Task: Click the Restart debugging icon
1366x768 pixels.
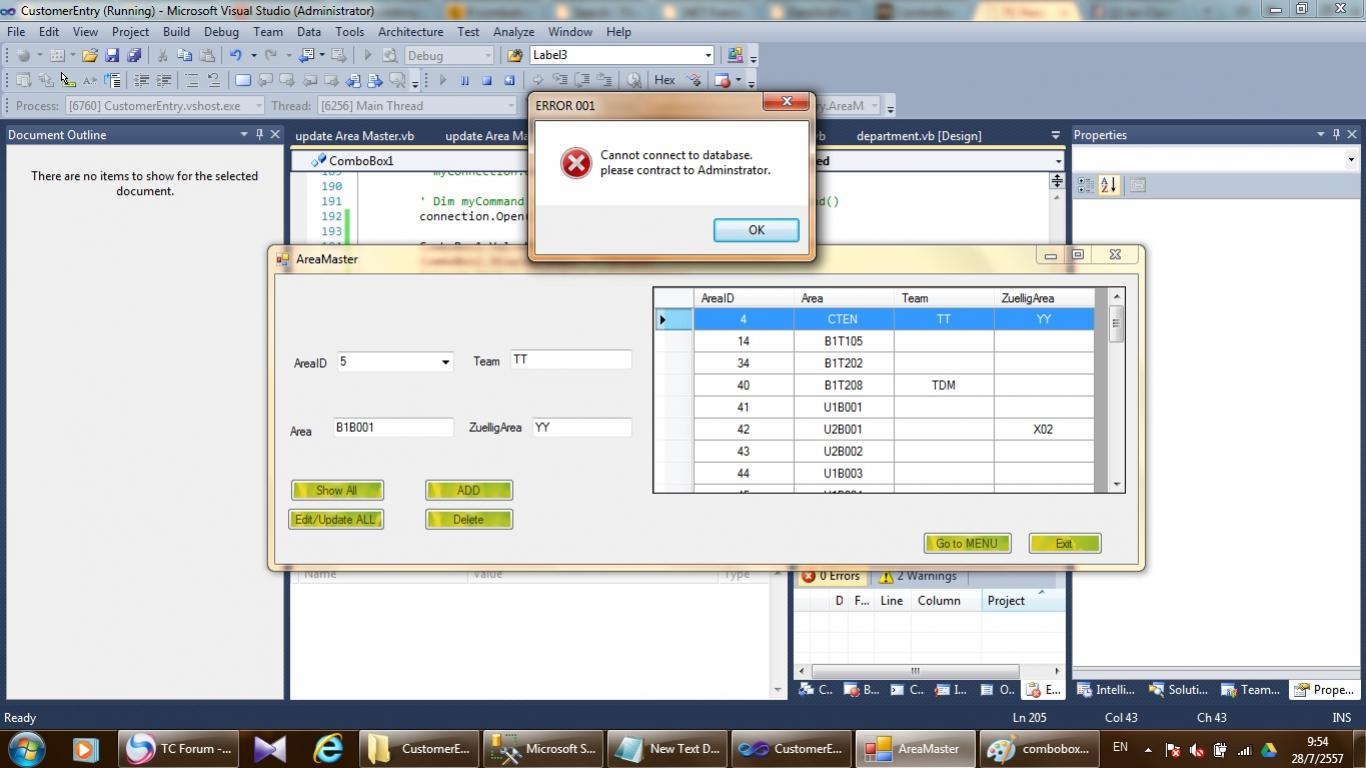Action: point(509,80)
